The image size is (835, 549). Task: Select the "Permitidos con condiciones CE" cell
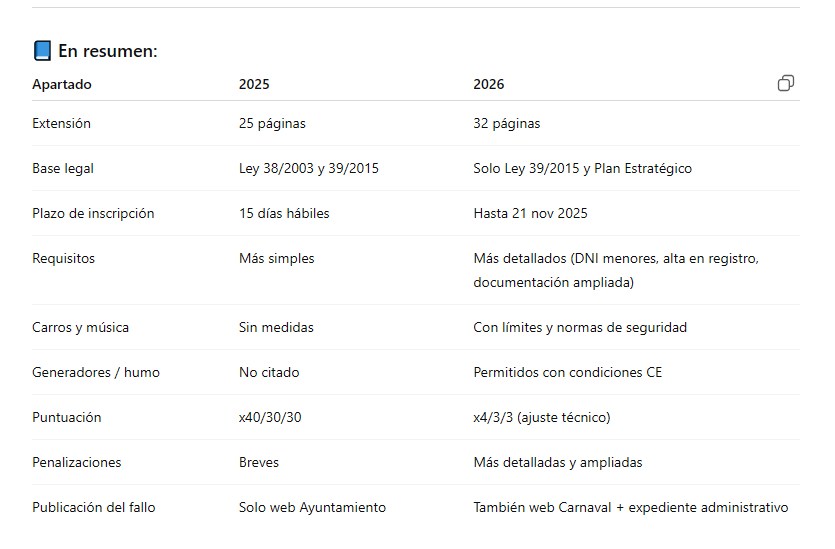567,373
